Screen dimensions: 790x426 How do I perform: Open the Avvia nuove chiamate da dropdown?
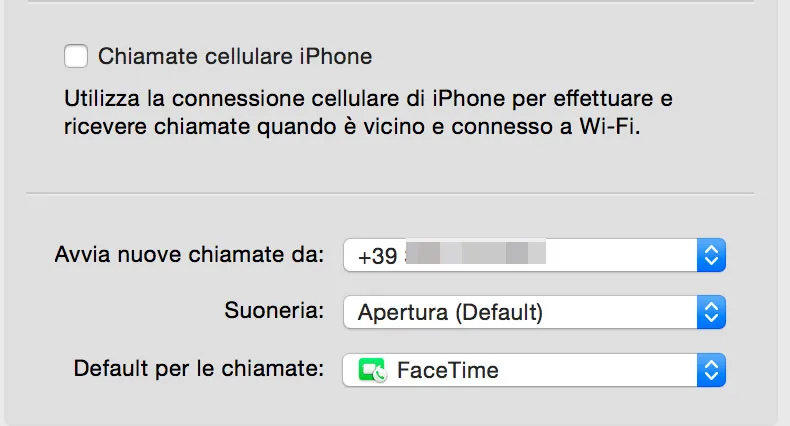520,255
